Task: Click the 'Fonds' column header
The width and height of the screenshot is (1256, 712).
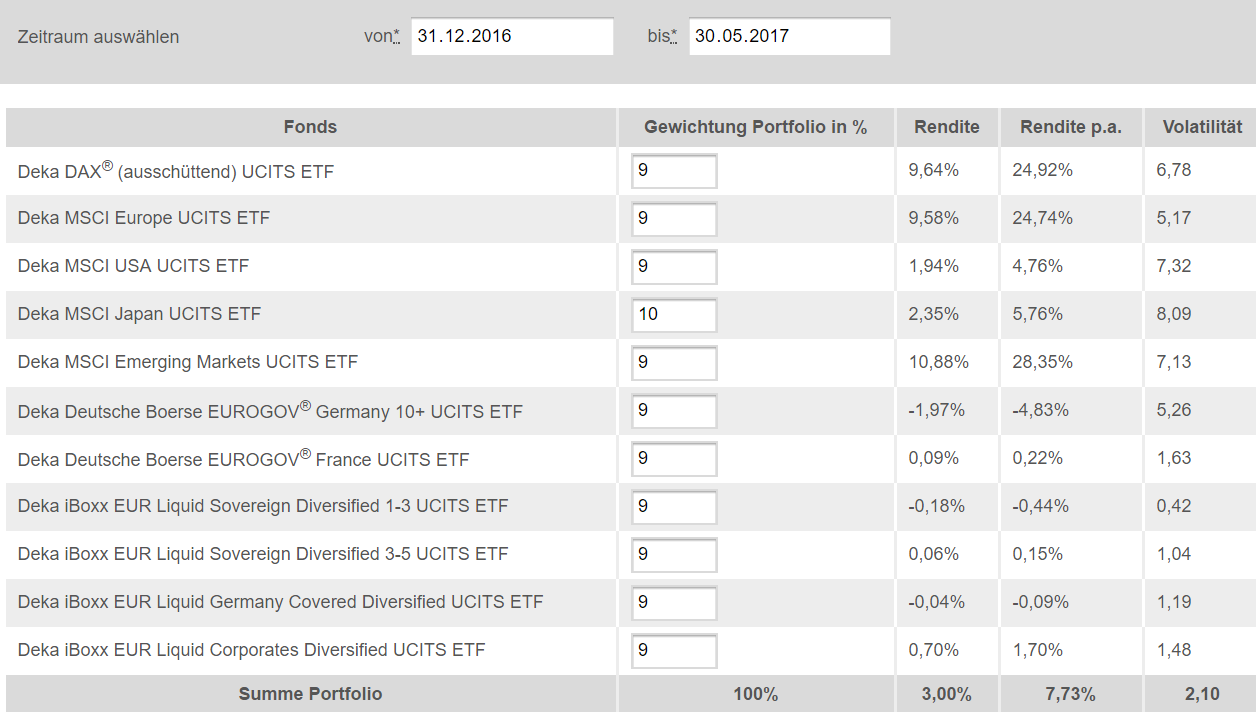Action: (x=310, y=127)
